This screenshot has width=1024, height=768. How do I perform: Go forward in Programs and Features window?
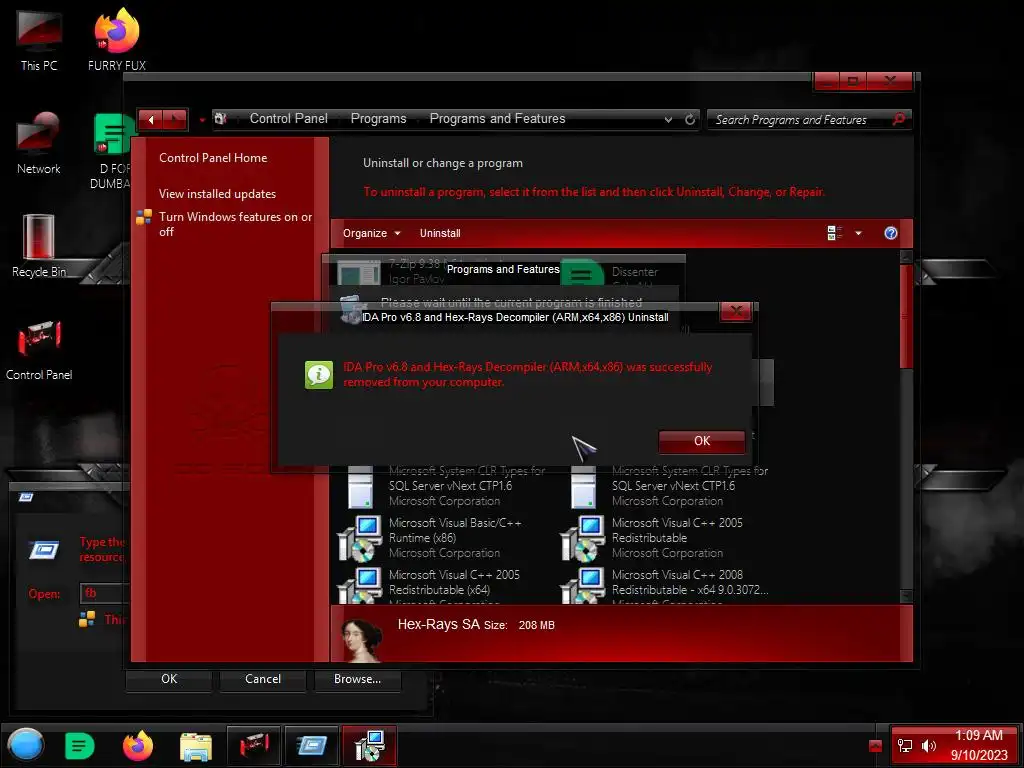click(176, 120)
